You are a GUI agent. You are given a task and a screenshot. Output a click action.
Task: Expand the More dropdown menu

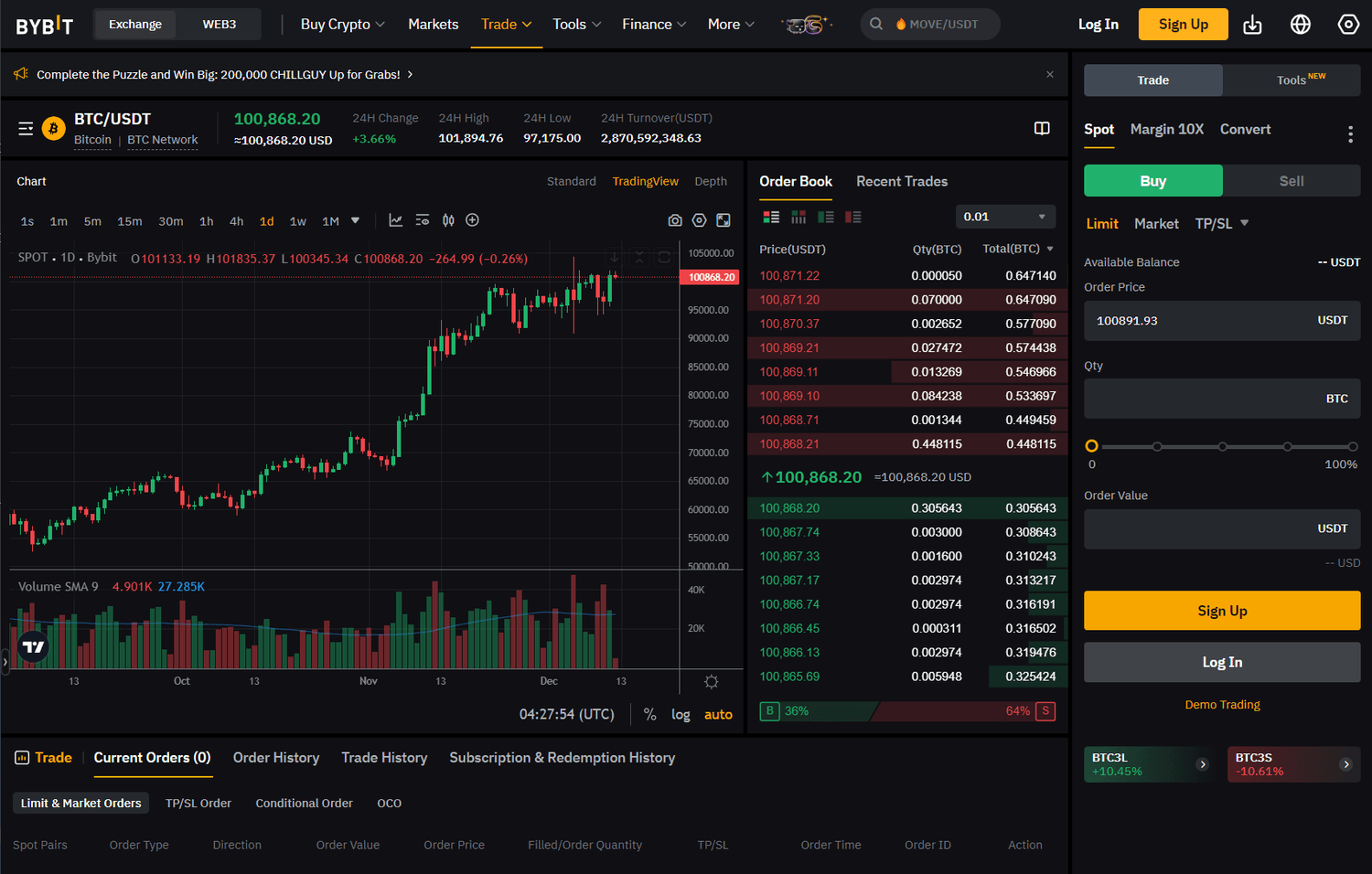click(731, 25)
